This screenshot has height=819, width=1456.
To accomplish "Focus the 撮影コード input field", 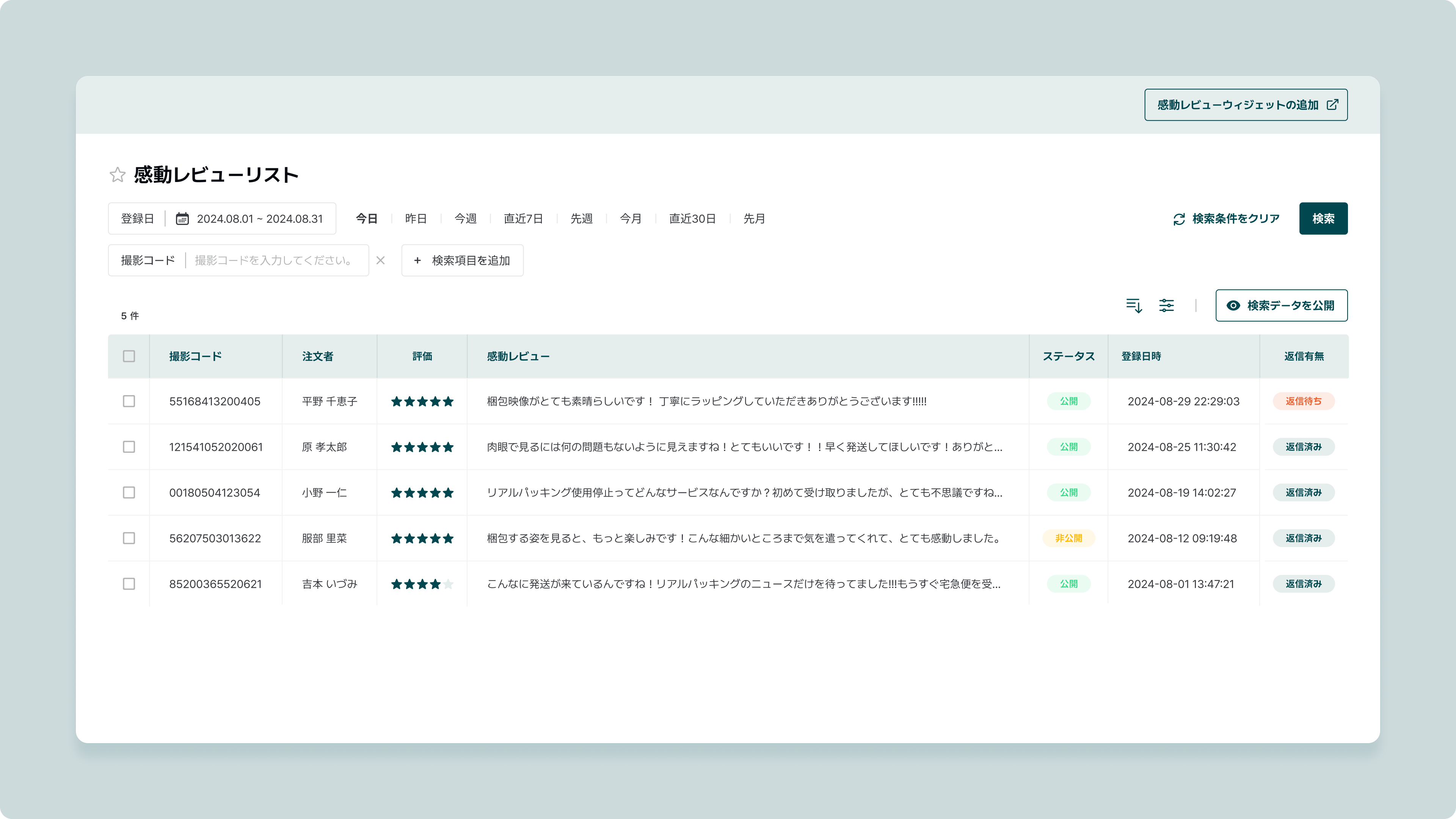I will click(275, 260).
